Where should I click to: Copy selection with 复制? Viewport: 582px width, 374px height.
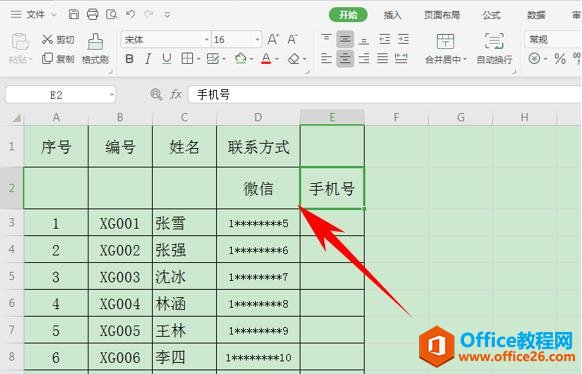pyautogui.click(x=58, y=59)
